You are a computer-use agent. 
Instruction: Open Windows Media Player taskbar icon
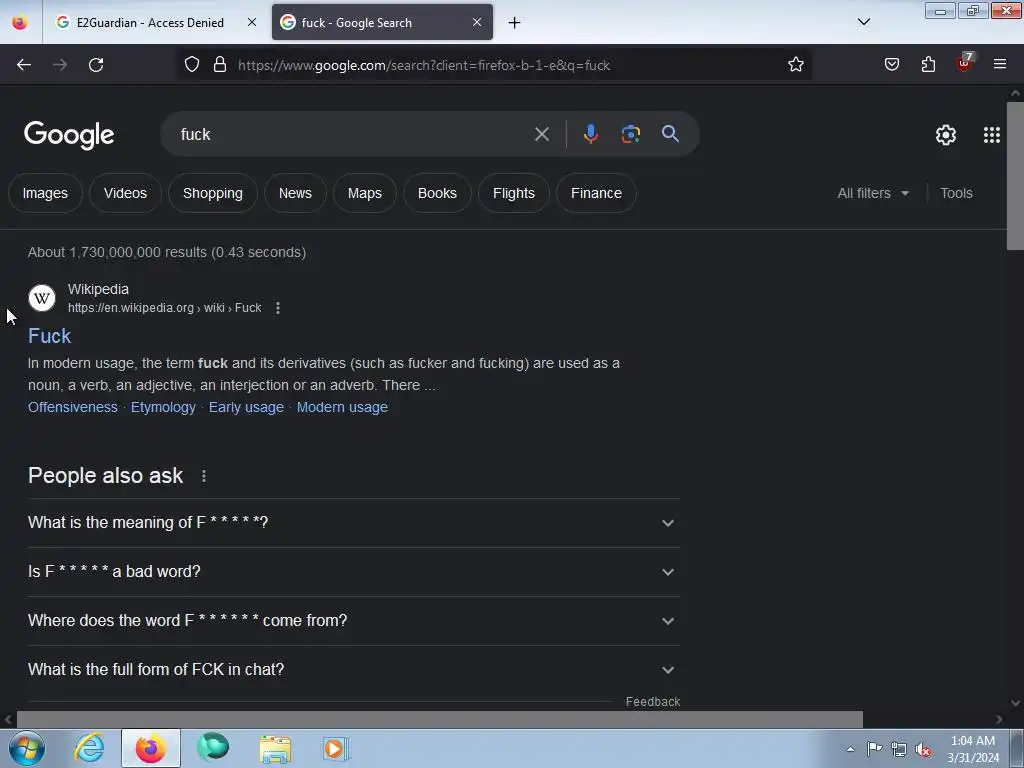(336, 749)
